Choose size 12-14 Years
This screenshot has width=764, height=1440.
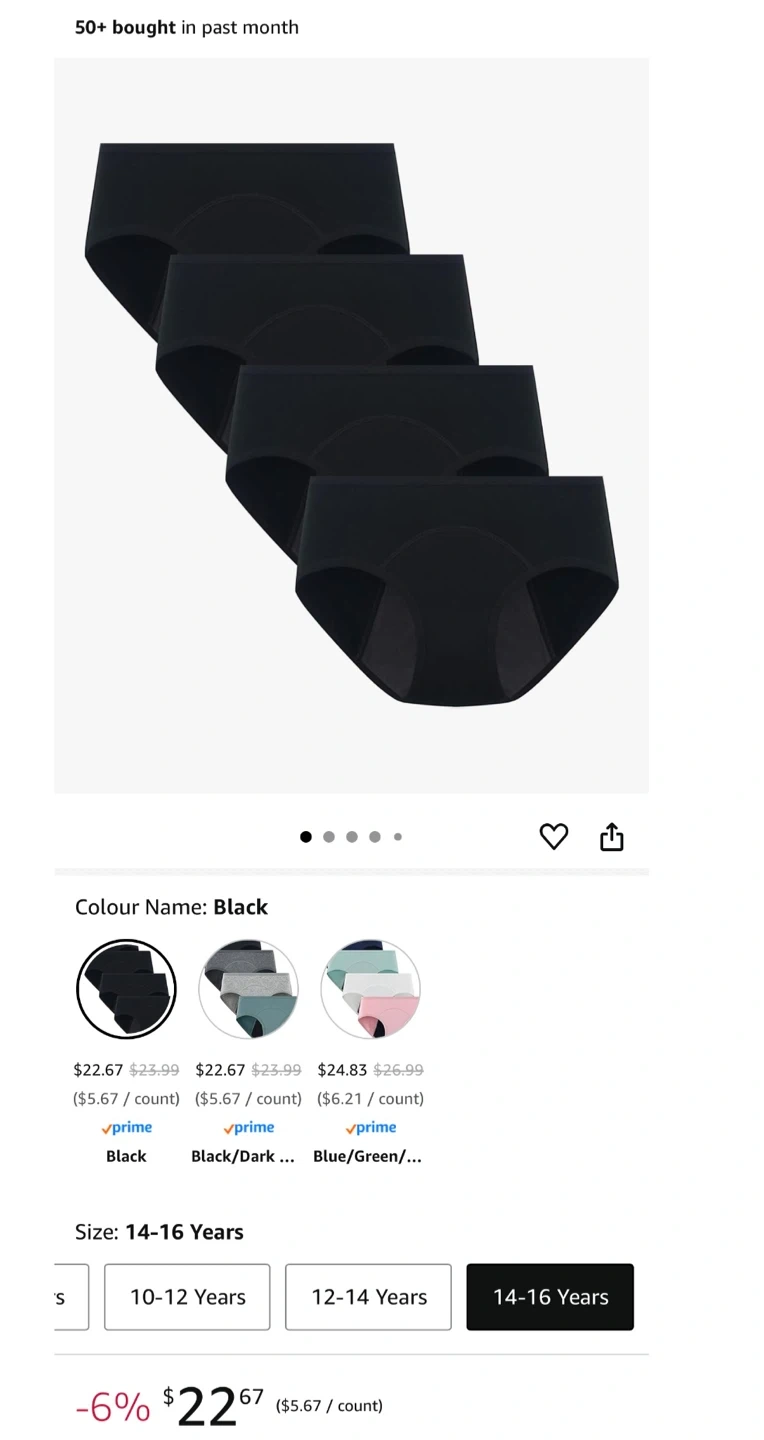368,1297
